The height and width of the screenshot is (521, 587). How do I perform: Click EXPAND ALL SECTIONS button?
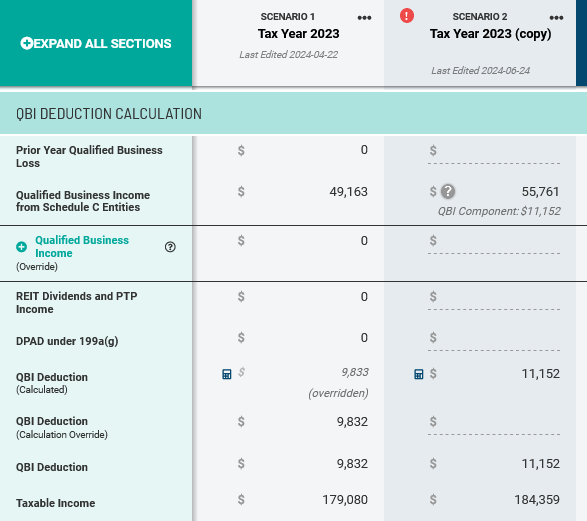click(96, 43)
